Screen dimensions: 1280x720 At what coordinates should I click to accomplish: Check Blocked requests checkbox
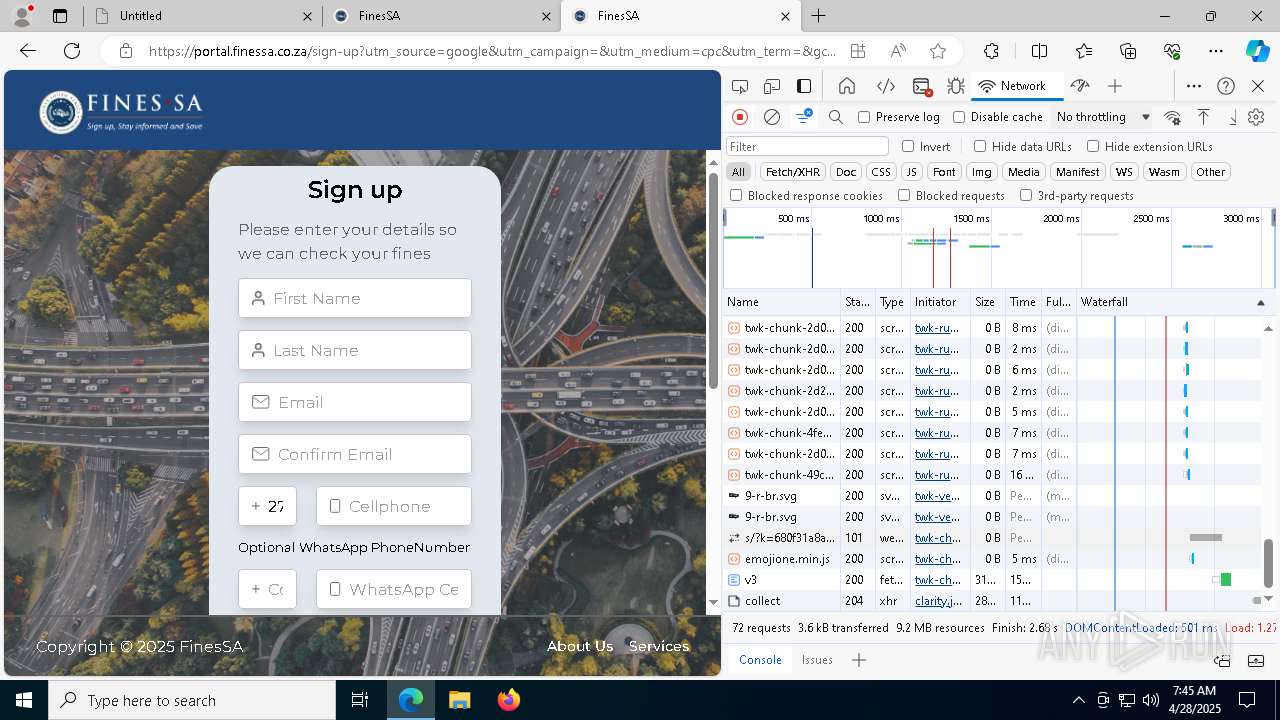tap(904, 196)
